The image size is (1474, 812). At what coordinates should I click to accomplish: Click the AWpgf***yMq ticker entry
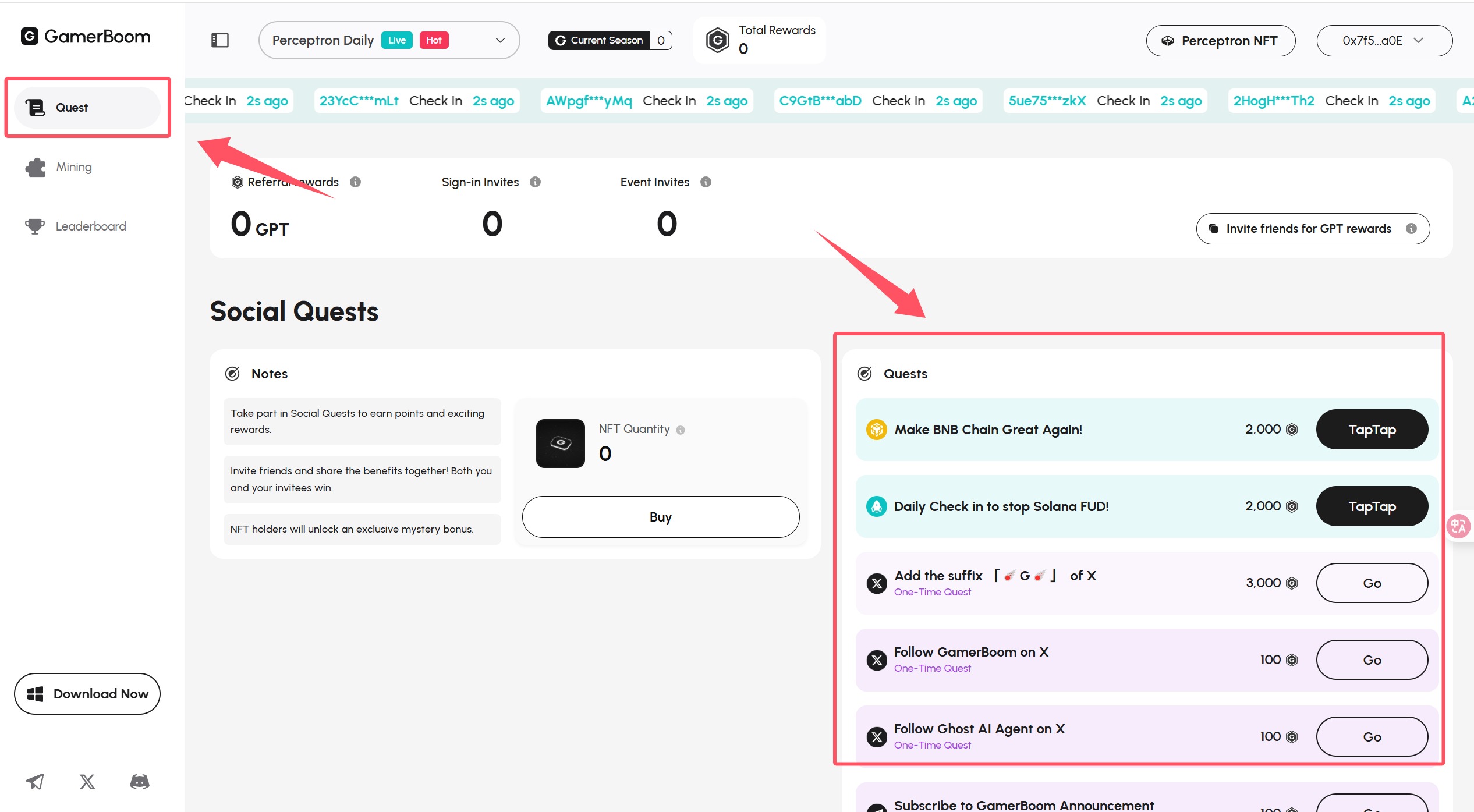coord(647,101)
